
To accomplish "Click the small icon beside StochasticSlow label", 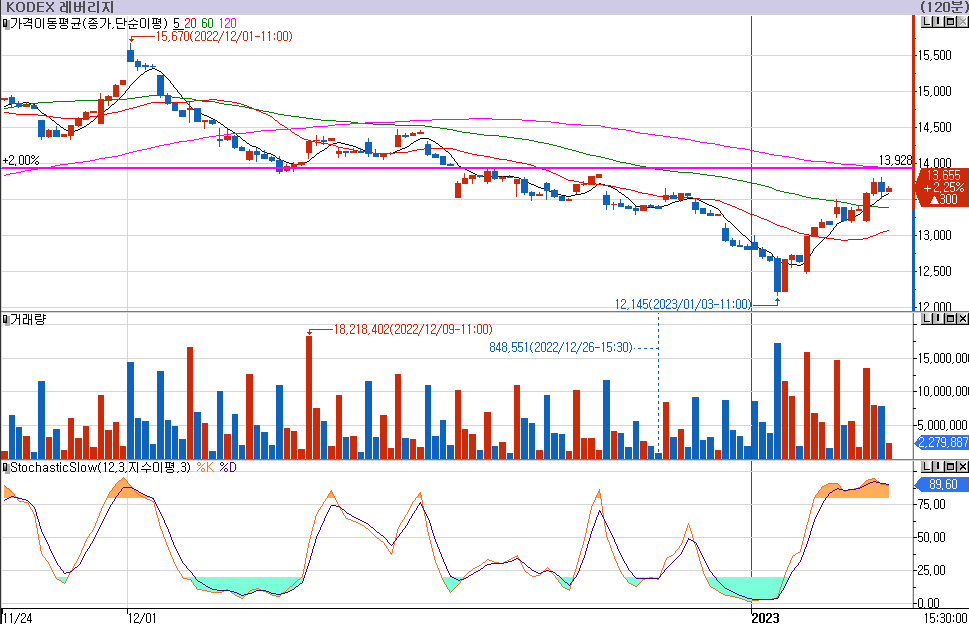I will (x=6, y=467).
